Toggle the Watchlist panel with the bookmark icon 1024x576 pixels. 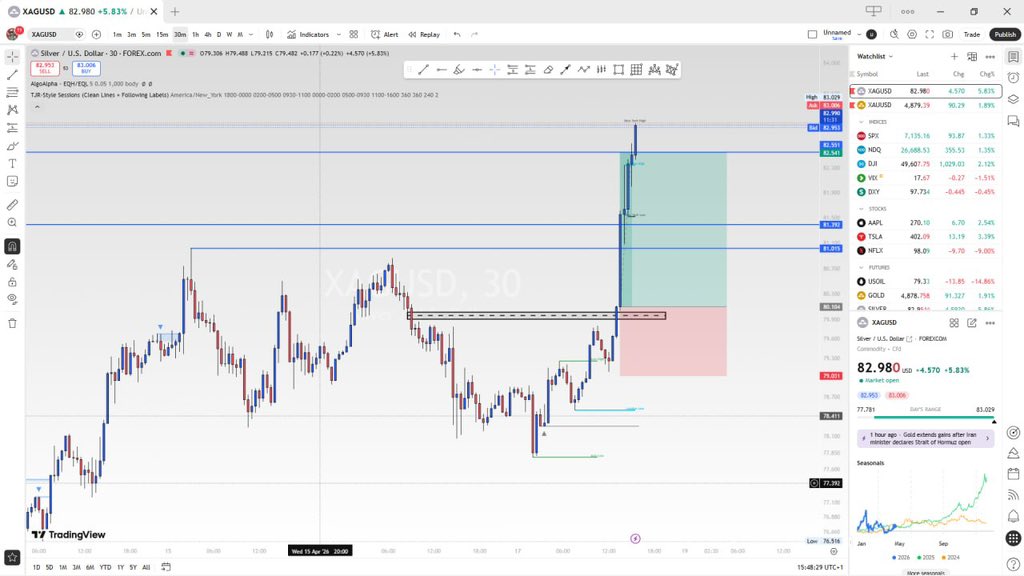pyautogui.click(x=1011, y=57)
